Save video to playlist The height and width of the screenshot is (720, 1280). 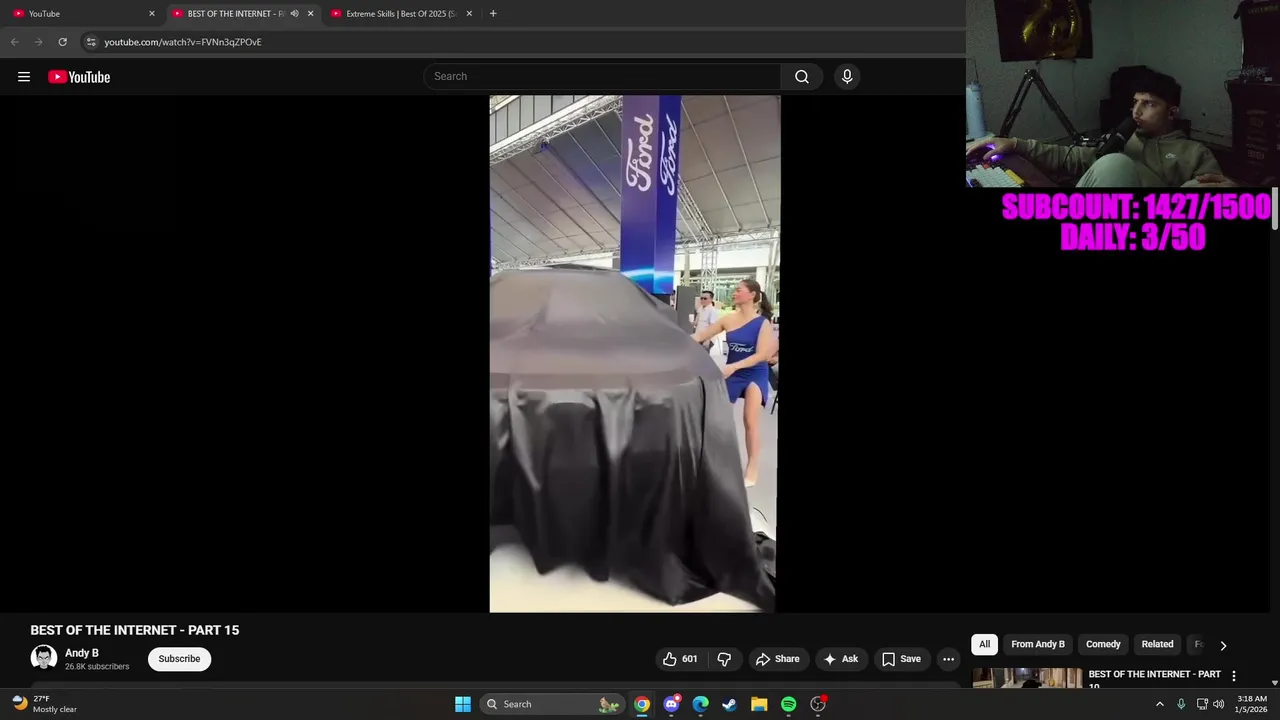pos(901,659)
